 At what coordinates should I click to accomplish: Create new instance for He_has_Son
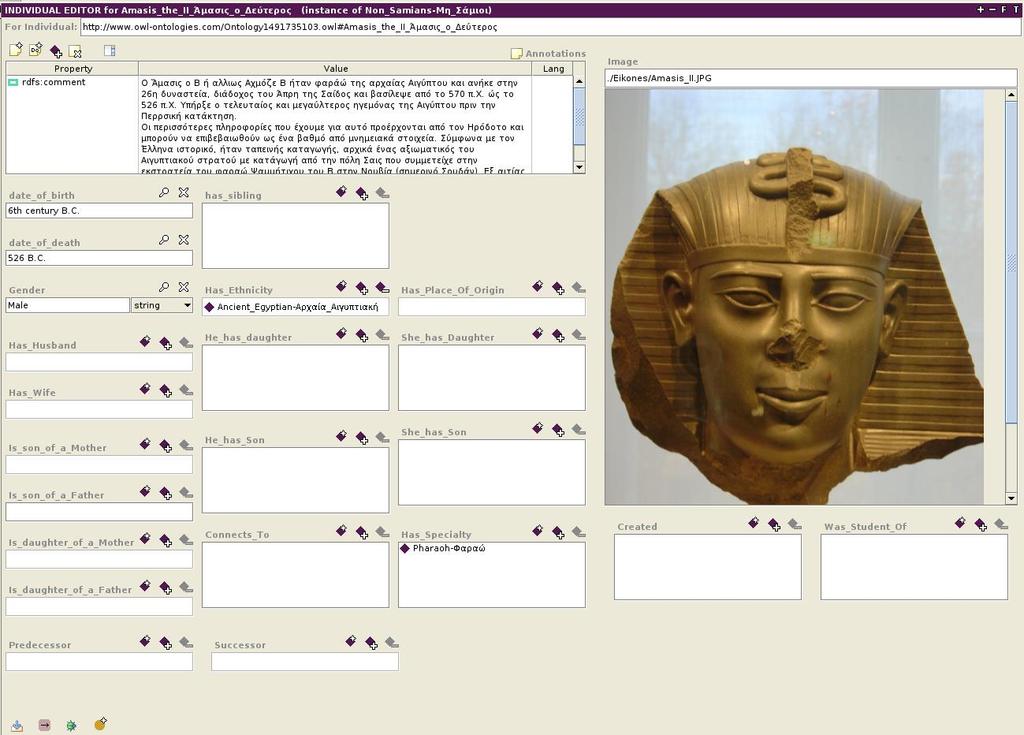[x=342, y=436]
